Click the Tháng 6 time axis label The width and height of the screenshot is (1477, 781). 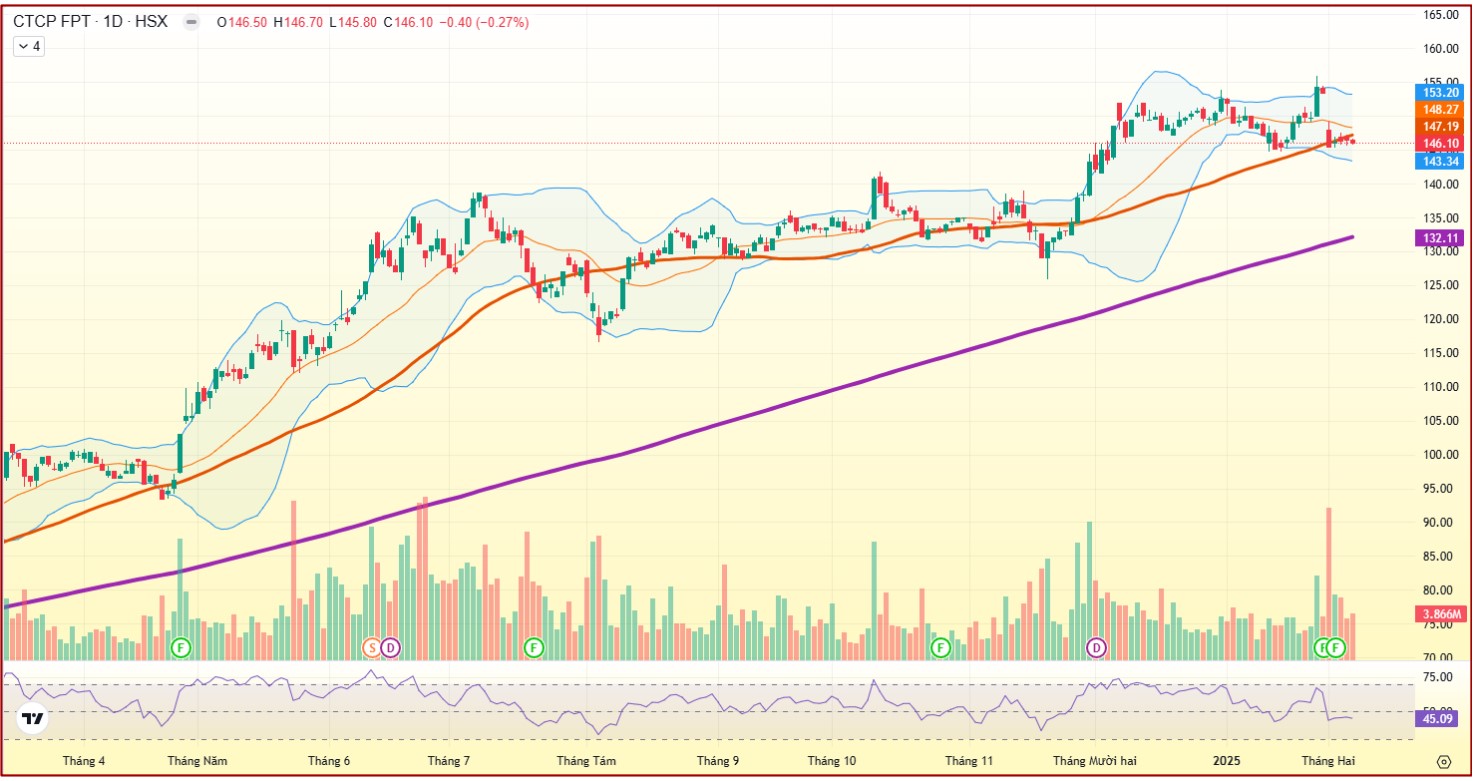[x=329, y=761]
